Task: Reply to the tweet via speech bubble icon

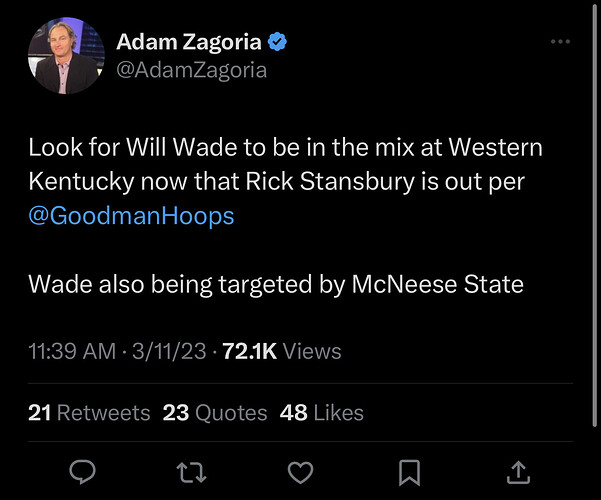Action: click(x=82, y=471)
